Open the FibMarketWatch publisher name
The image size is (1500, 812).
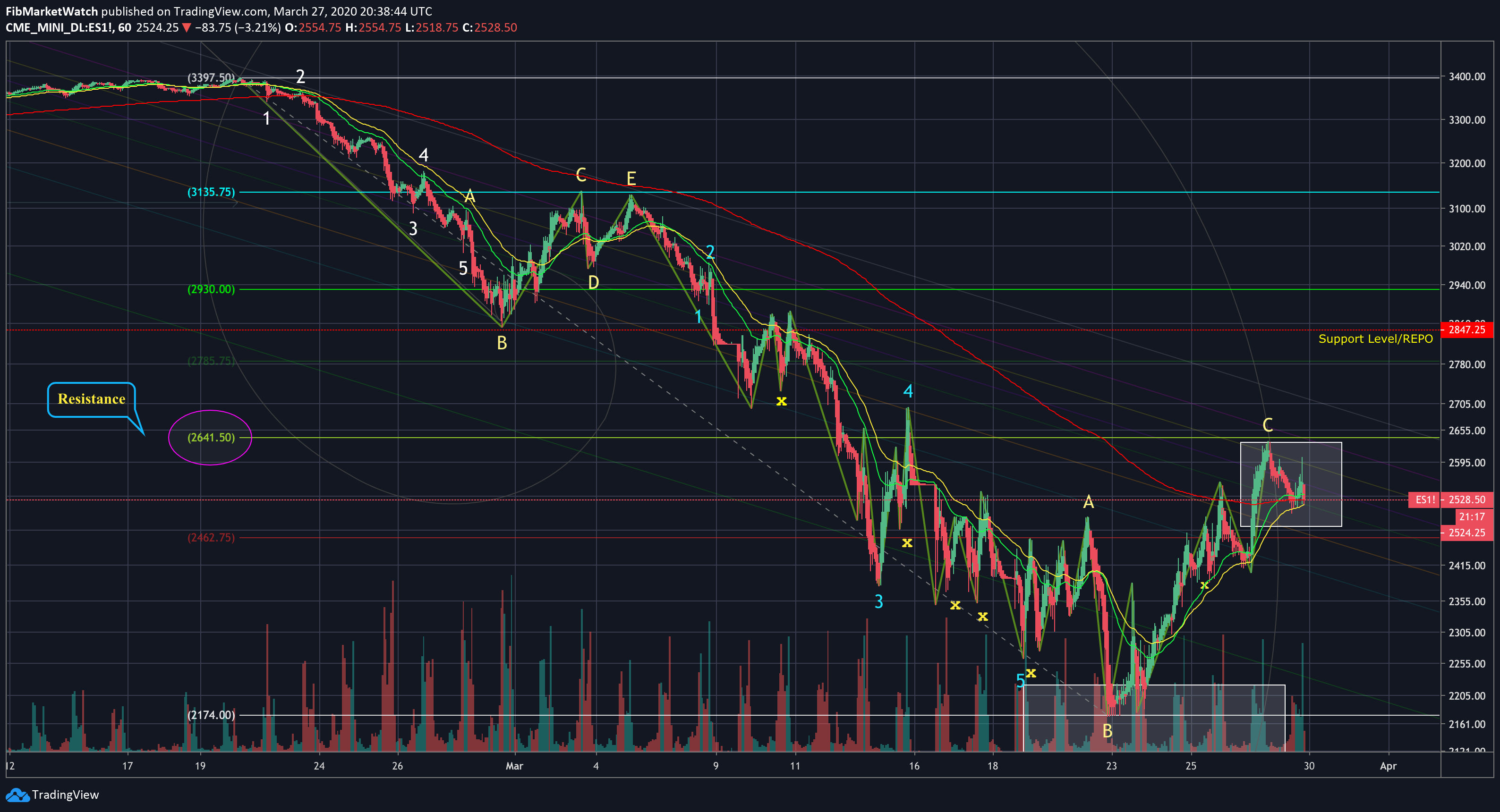(x=52, y=11)
